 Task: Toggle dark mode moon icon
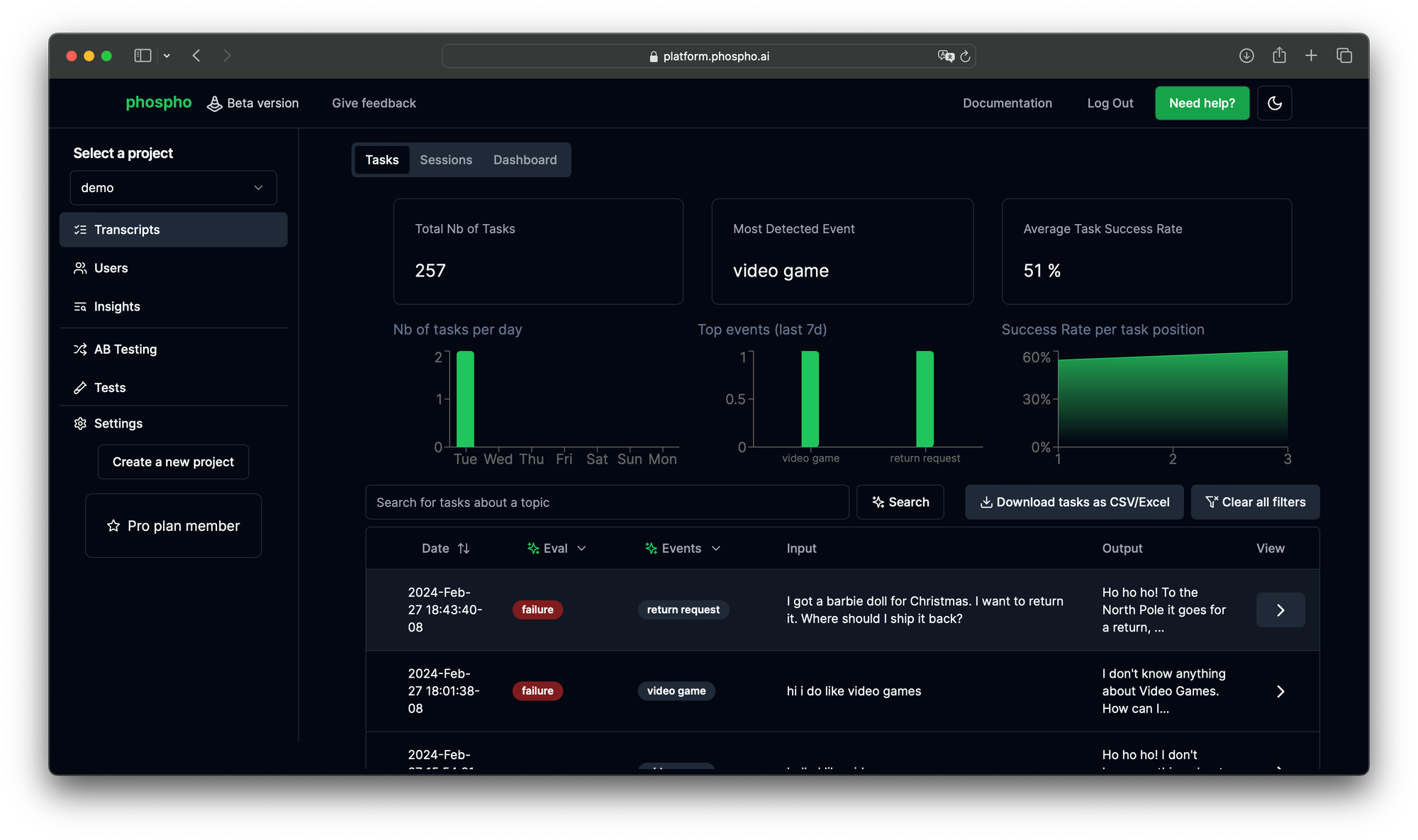[1274, 103]
